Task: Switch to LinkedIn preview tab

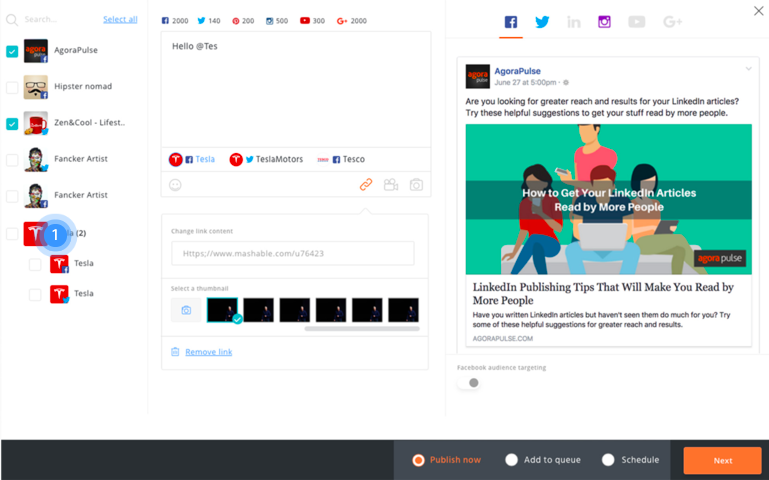Action: click(x=573, y=22)
